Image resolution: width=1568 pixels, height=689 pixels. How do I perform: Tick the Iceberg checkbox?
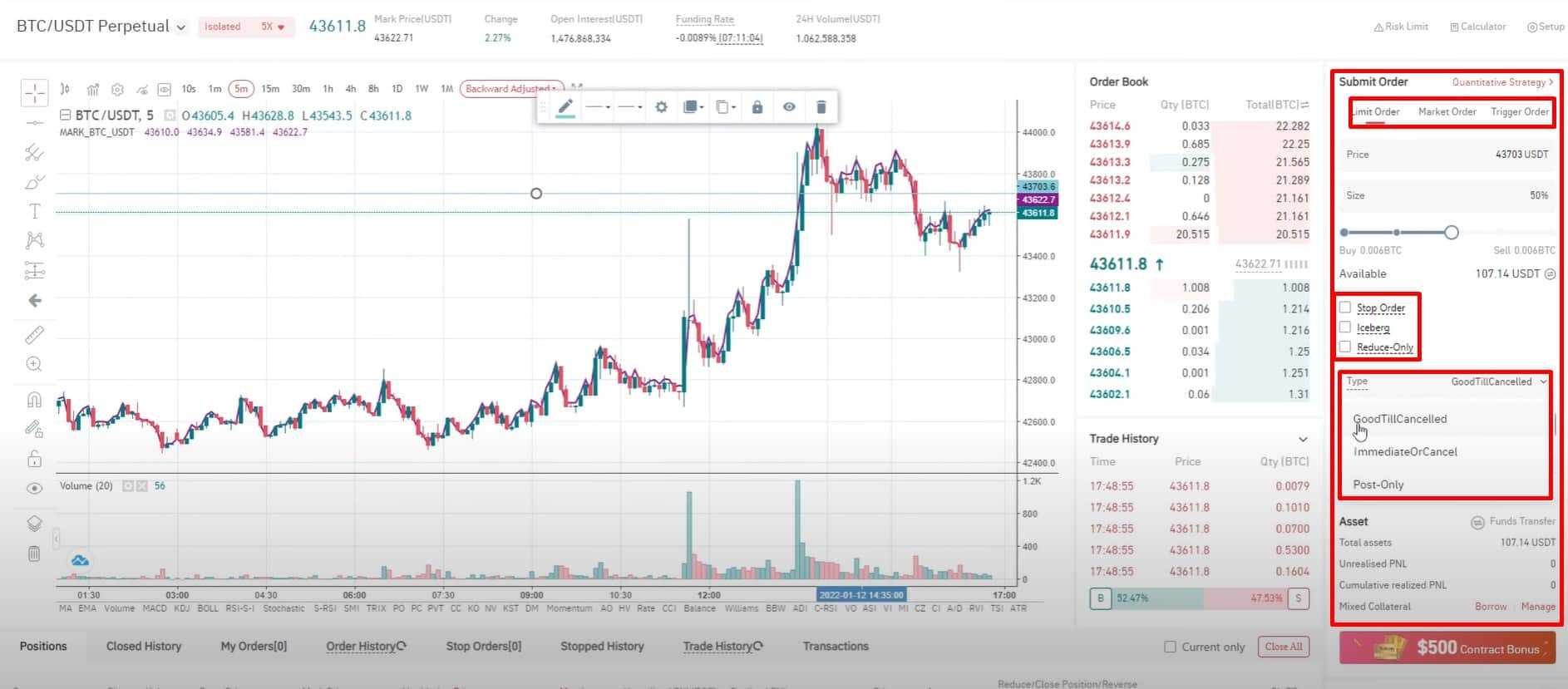click(1345, 327)
